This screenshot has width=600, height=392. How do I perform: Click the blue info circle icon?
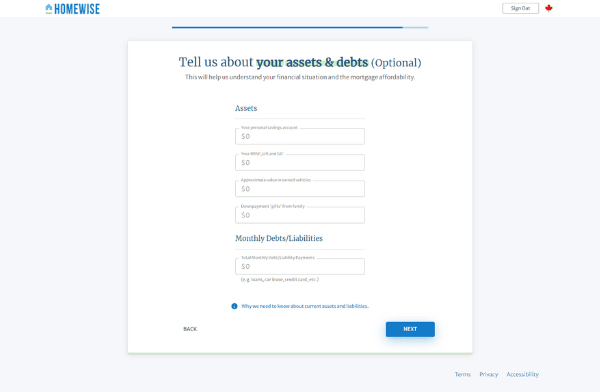click(234, 306)
